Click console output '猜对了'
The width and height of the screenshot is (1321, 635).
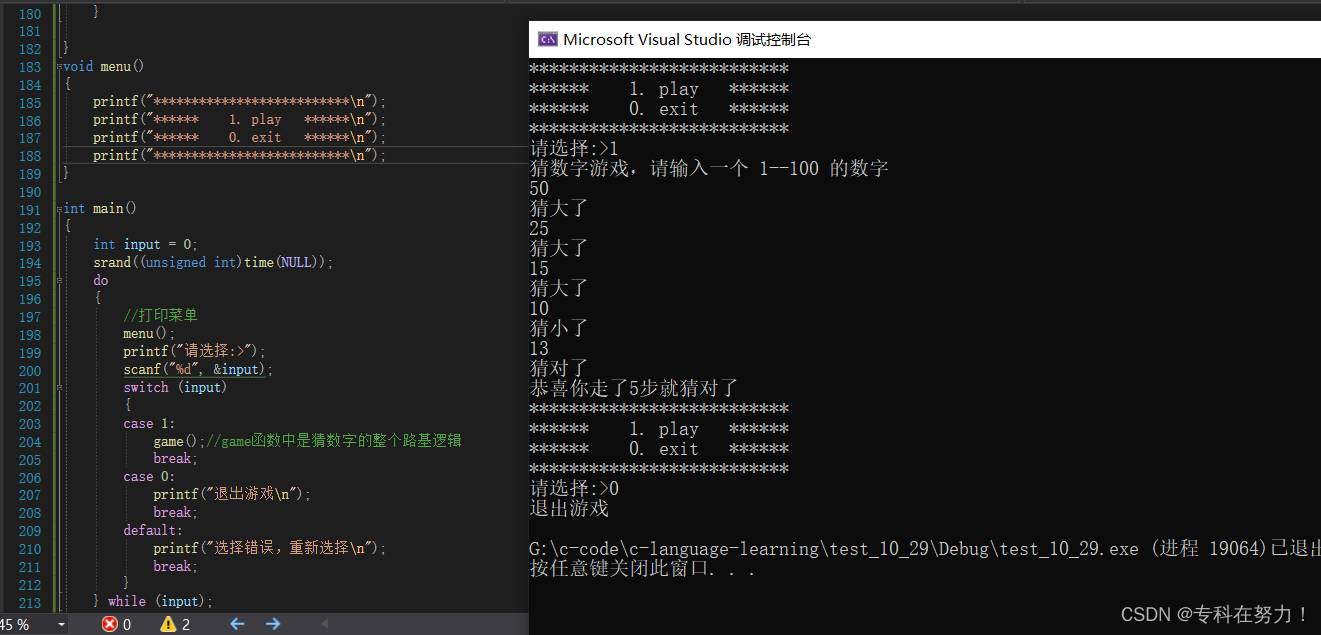click(559, 368)
